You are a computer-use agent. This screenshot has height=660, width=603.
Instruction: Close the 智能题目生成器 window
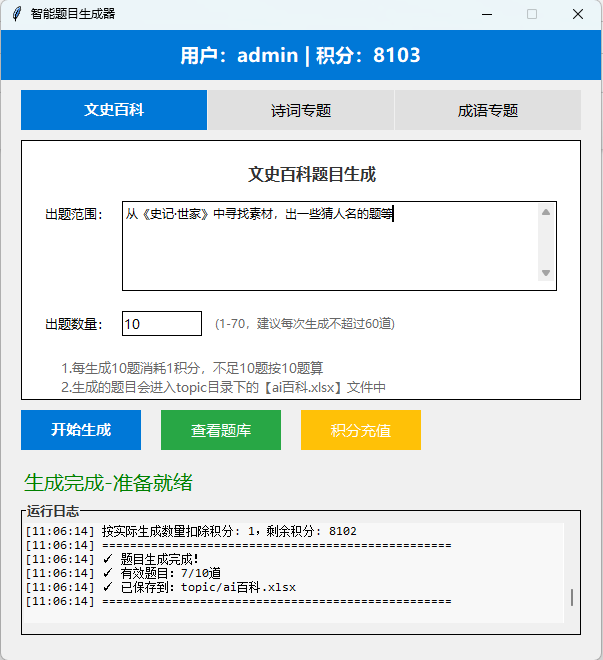tap(578, 14)
